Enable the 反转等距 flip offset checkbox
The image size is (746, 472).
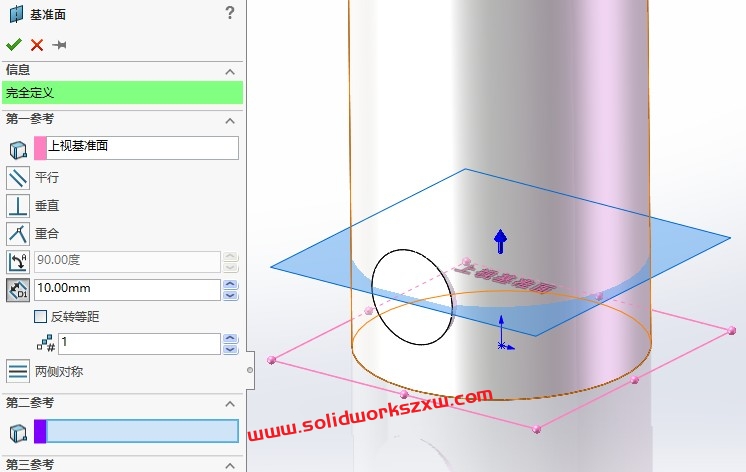pyautogui.click(x=40, y=316)
